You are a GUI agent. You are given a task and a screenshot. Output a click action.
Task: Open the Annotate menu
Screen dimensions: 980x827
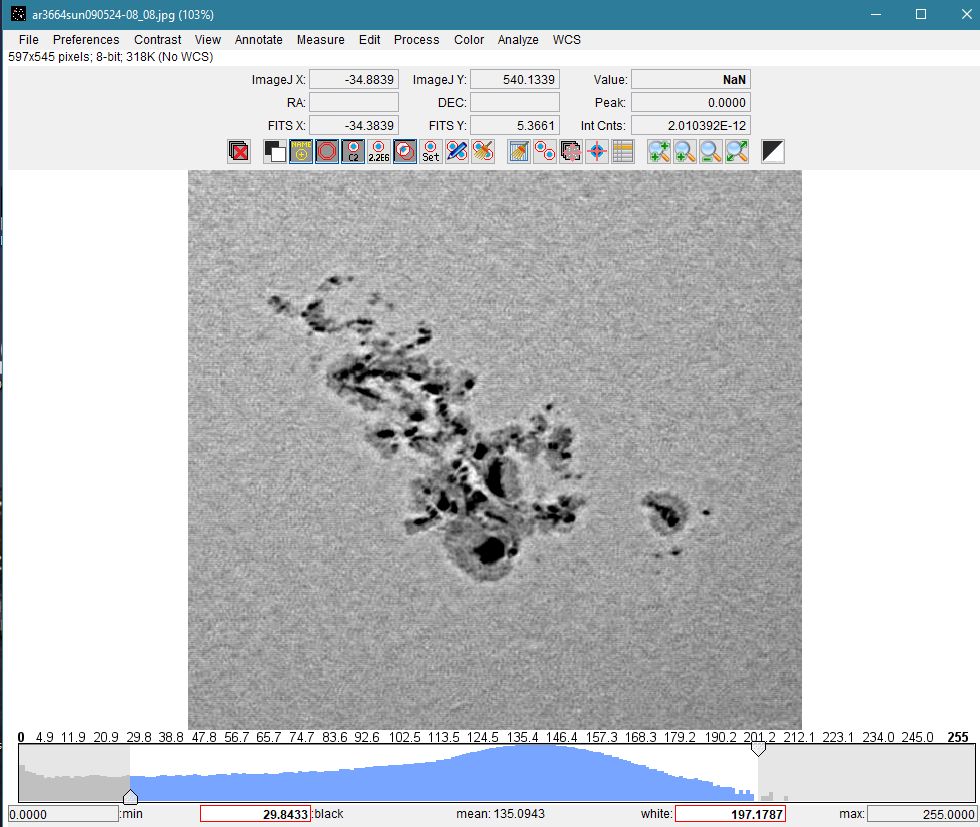tap(258, 40)
